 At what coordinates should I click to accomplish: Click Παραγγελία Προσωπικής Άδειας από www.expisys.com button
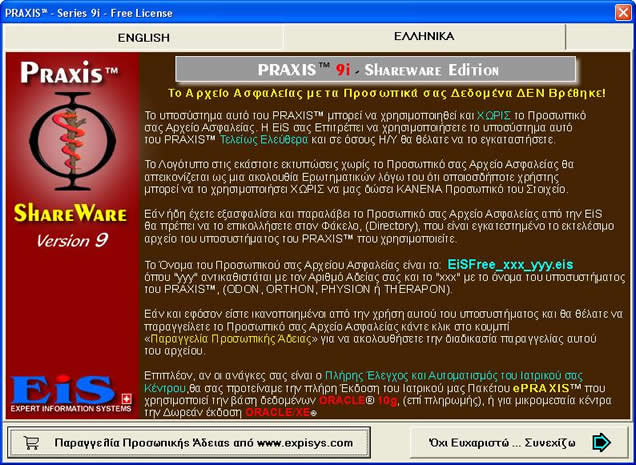click(189, 443)
